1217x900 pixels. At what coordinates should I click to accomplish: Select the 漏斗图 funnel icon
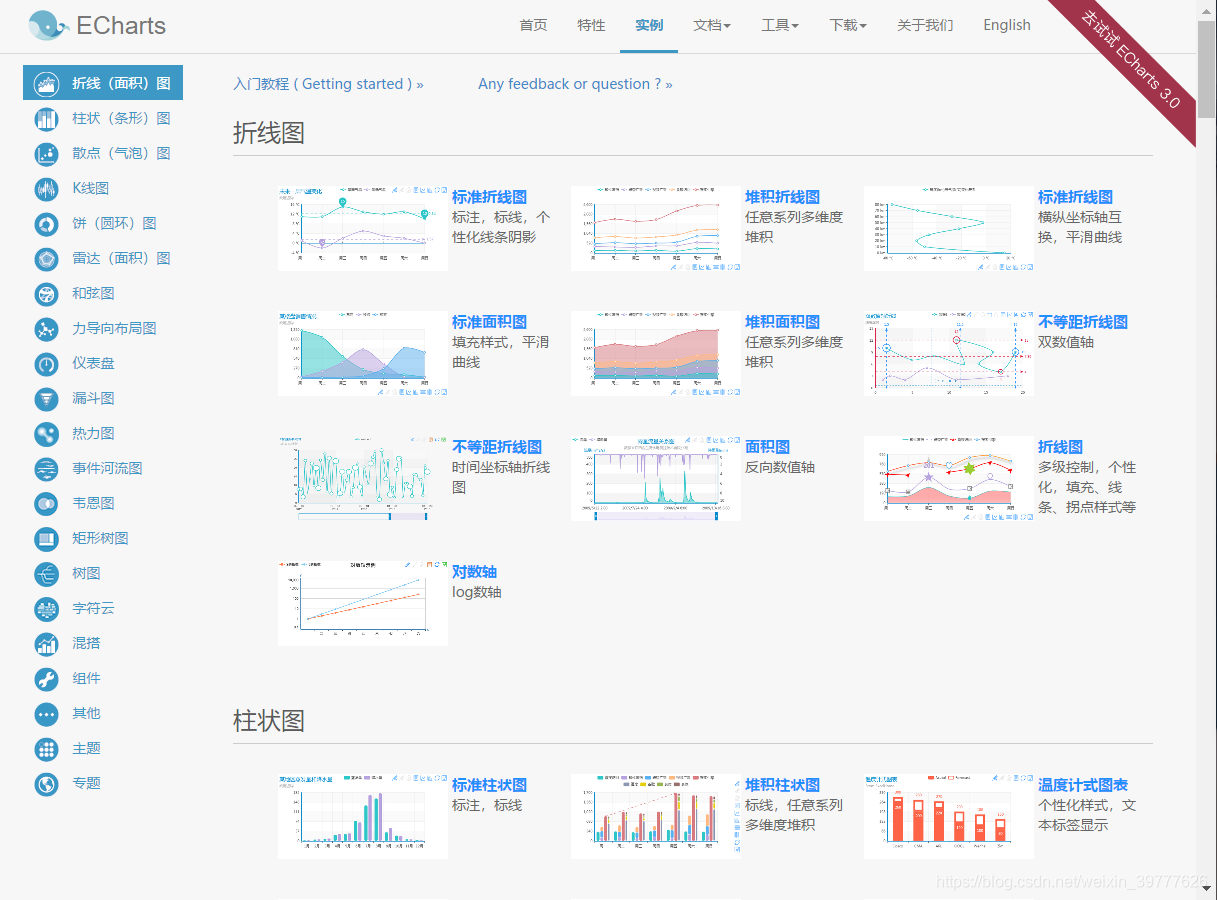point(47,399)
